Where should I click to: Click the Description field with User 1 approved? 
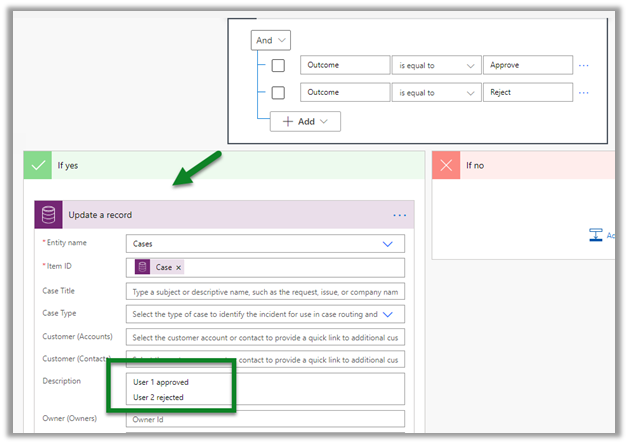tap(265, 389)
